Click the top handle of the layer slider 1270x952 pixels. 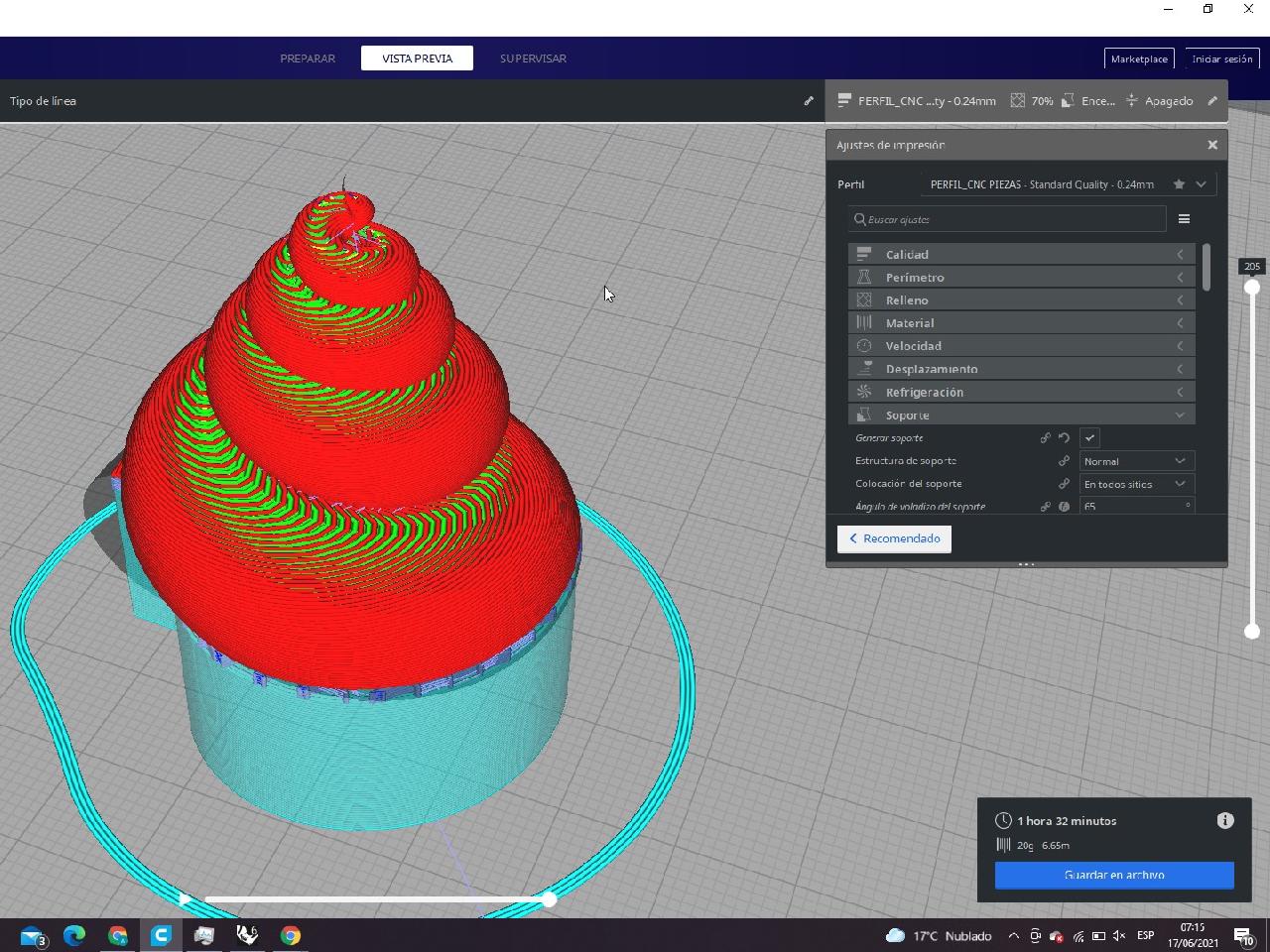[x=1252, y=287]
